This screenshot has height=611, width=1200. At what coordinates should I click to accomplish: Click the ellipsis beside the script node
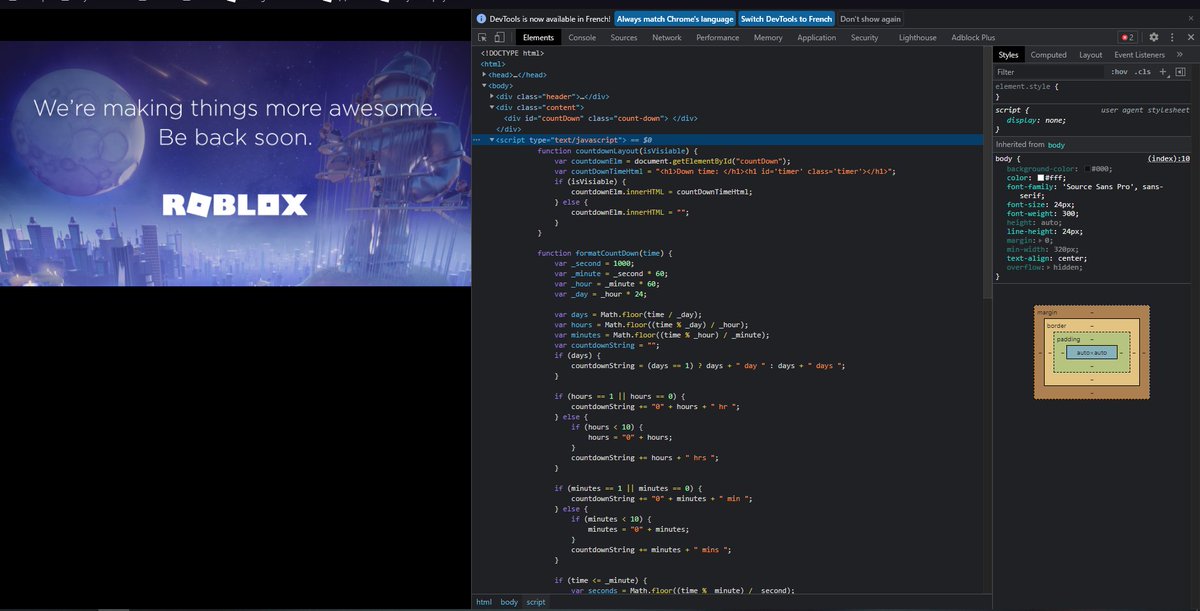(x=477, y=140)
